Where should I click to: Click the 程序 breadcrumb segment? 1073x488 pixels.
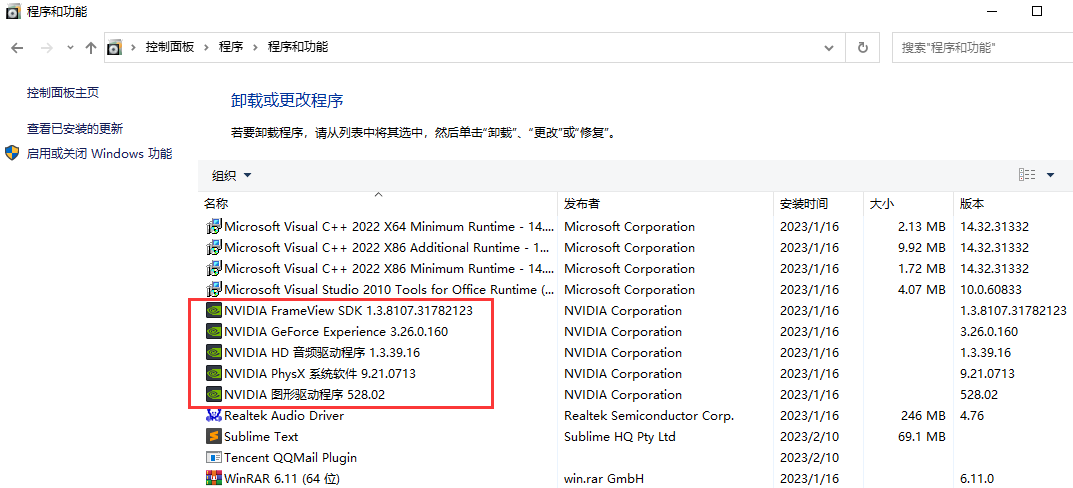tap(231, 47)
